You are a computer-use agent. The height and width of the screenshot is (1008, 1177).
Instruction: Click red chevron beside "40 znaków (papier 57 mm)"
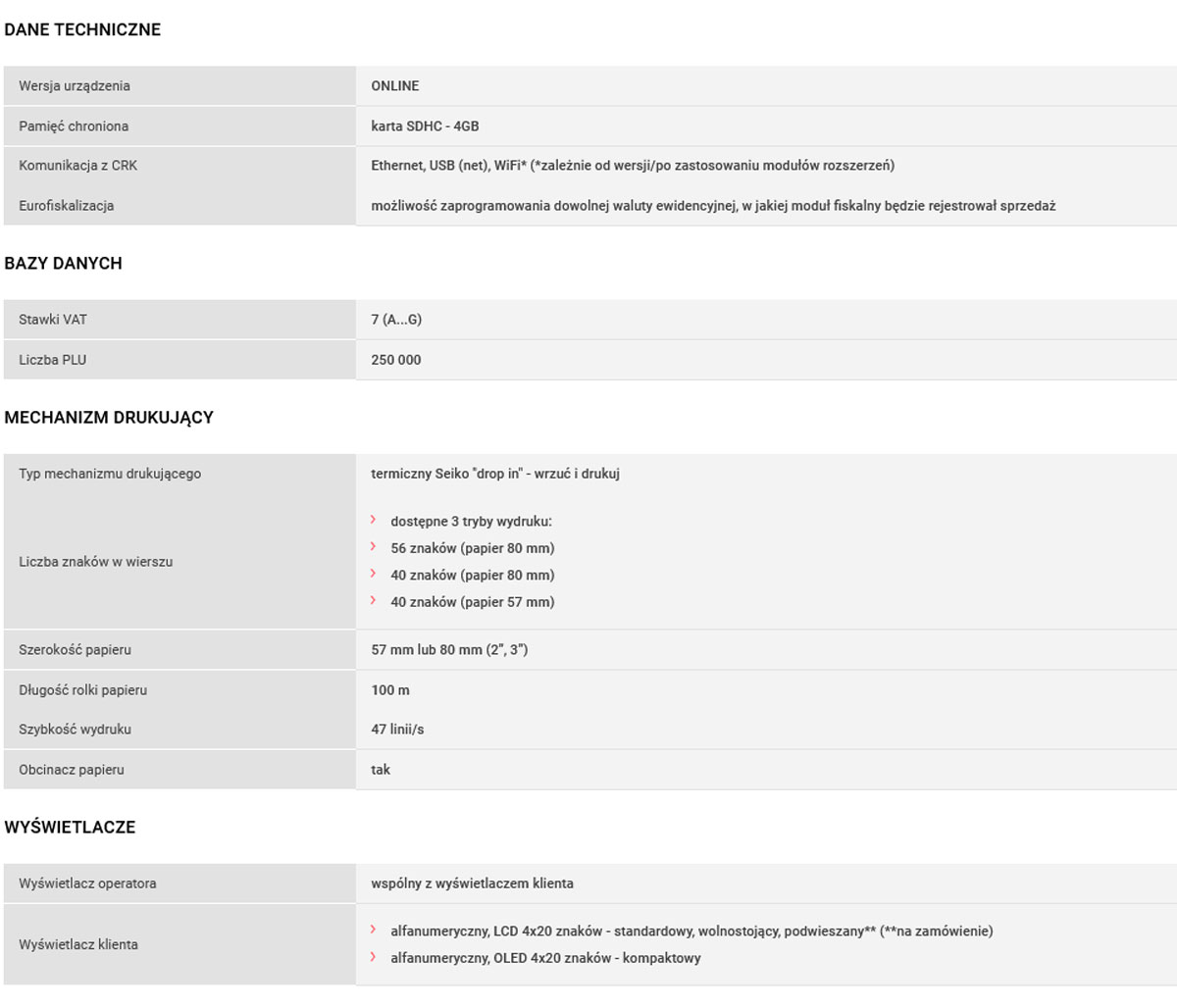(374, 601)
